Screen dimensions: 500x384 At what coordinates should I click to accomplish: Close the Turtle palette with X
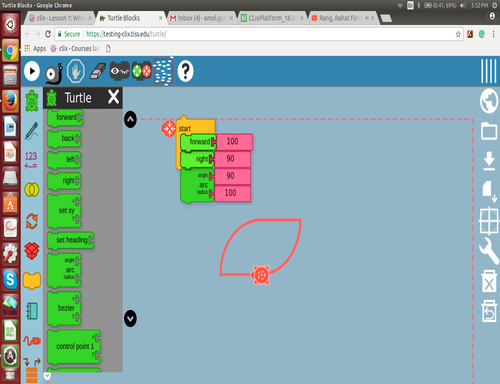(114, 97)
